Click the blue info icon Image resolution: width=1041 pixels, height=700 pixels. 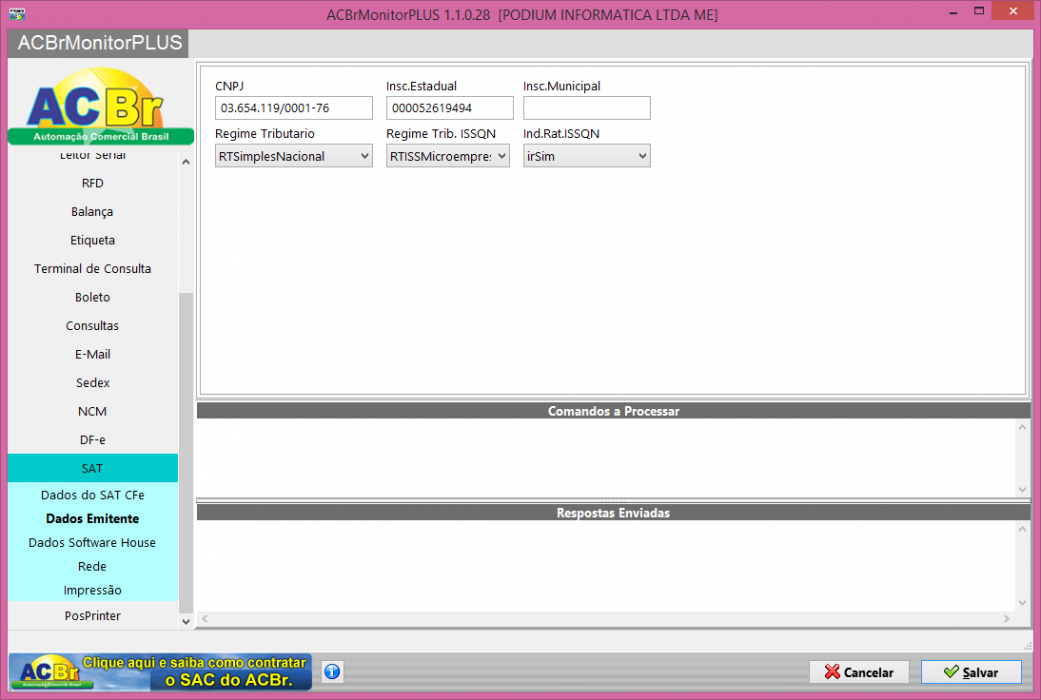click(332, 671)
